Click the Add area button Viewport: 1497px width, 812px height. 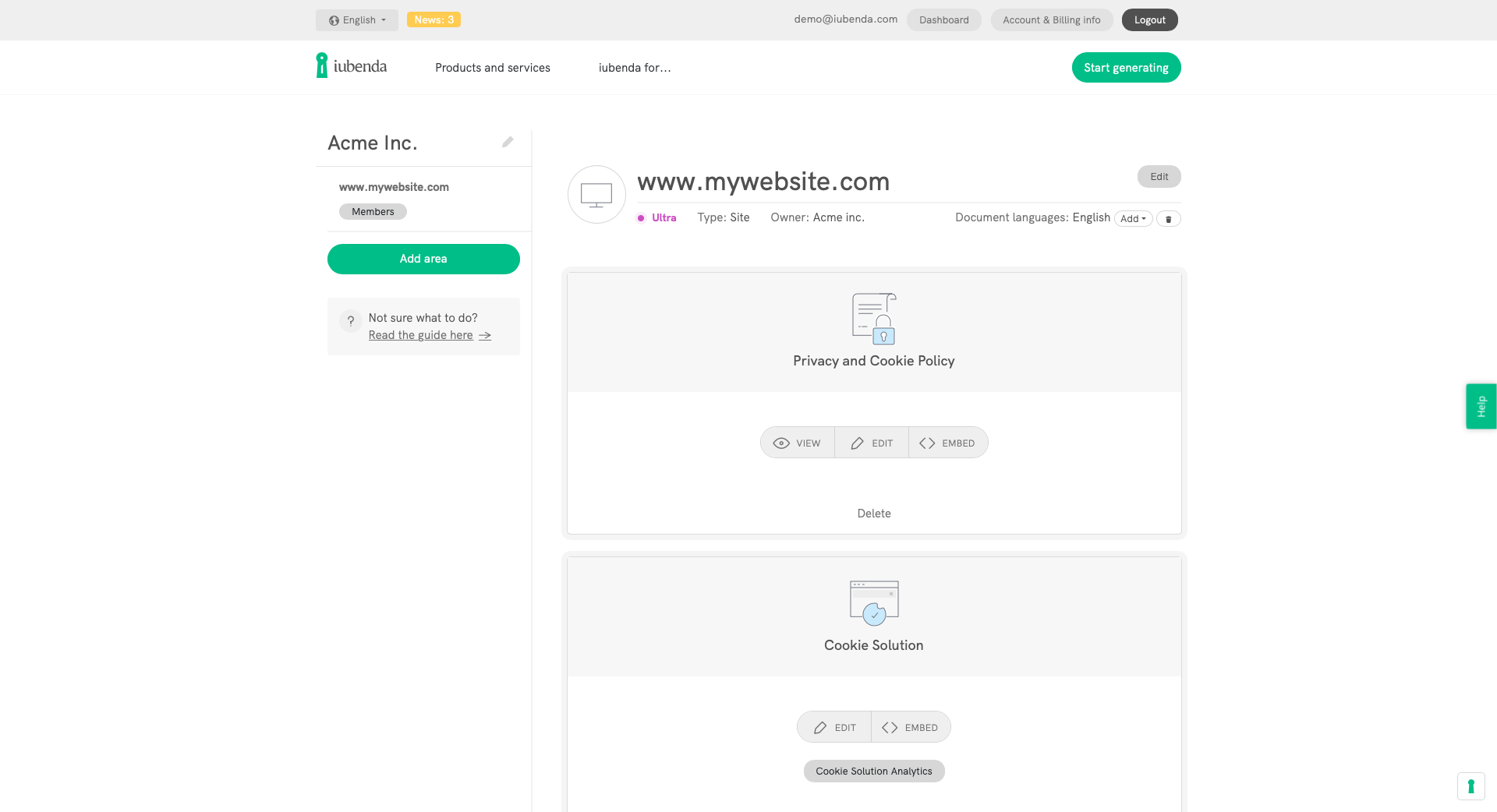[x=423, y=259]
